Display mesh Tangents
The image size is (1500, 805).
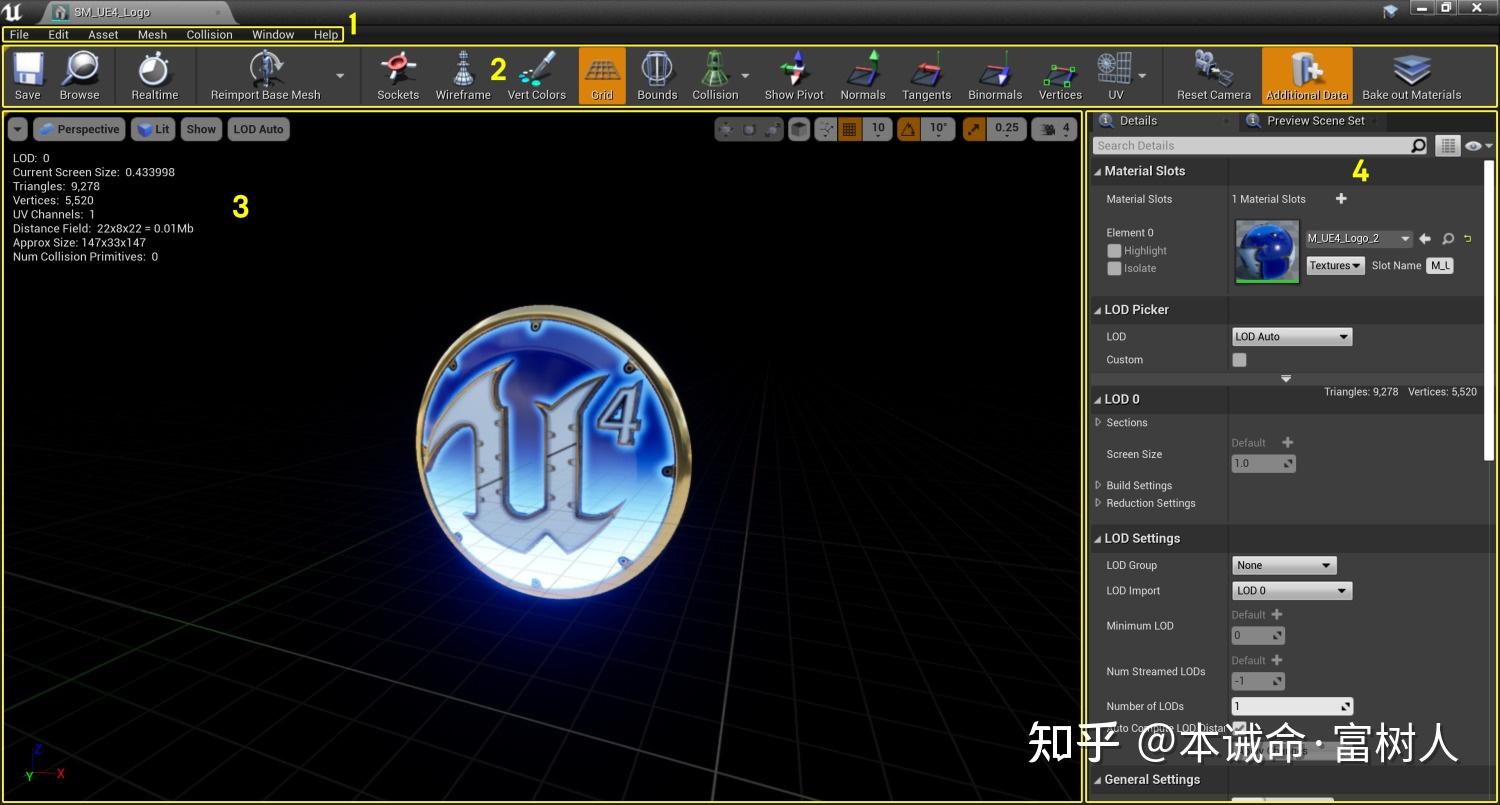click(x=927, y=76)
